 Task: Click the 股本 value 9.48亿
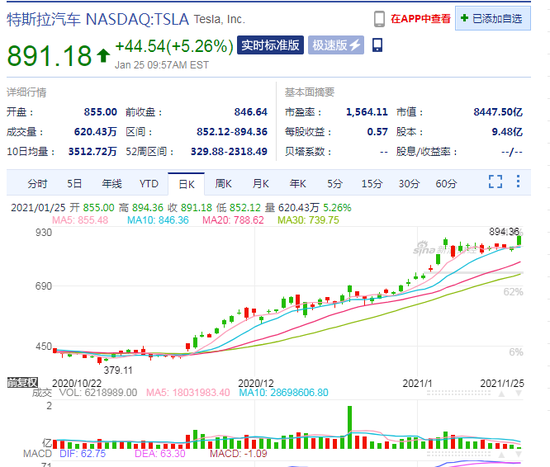(507, 132)
